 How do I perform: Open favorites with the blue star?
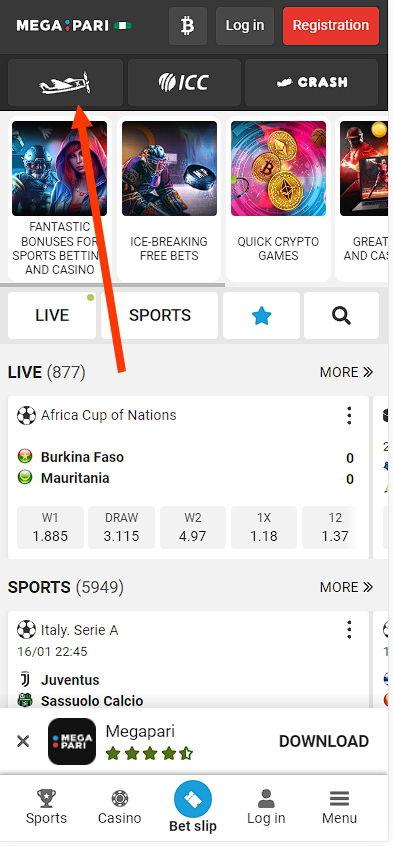click(x=261, y=316)
